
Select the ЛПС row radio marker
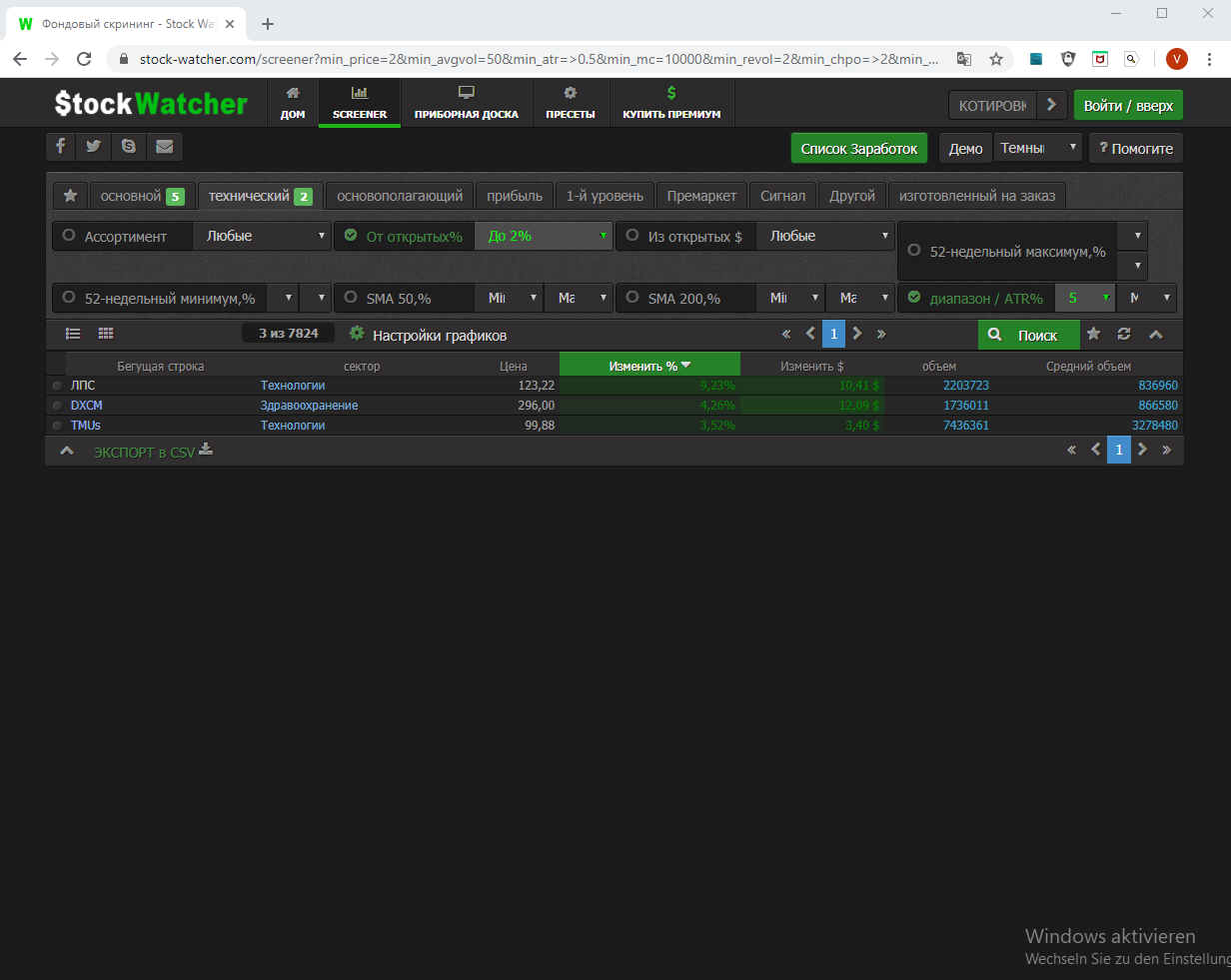tap(57, 386)
